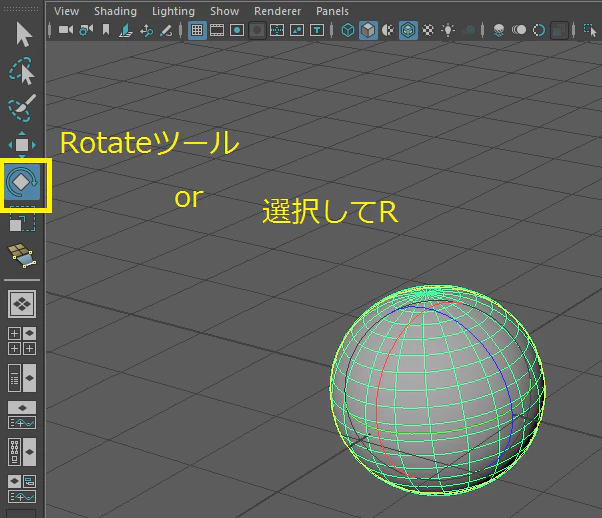Toggle the Safe Action display
This screenshot has height=518, width=602.
point(297,30)
